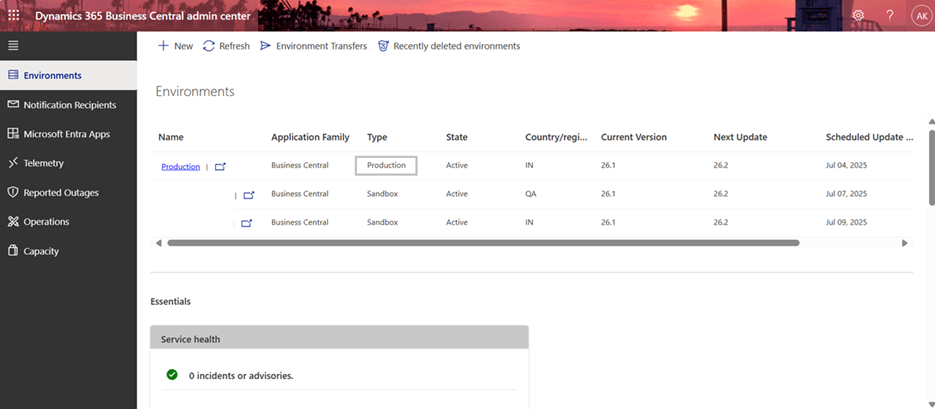Click the QA country cell
The image size is (935, 409).
coord(531,194)
